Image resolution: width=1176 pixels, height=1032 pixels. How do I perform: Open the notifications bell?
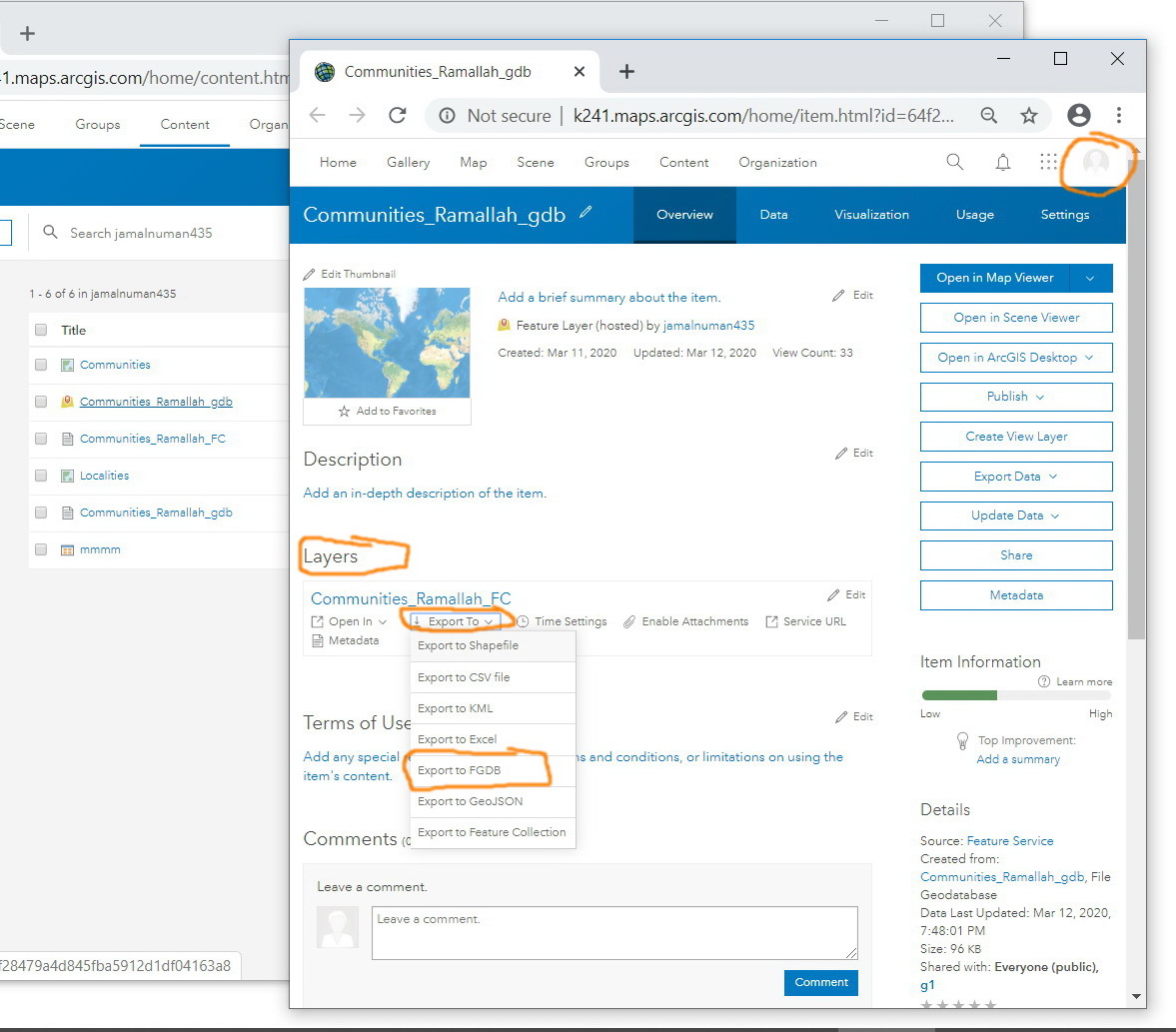click(x=1003, y=162)
